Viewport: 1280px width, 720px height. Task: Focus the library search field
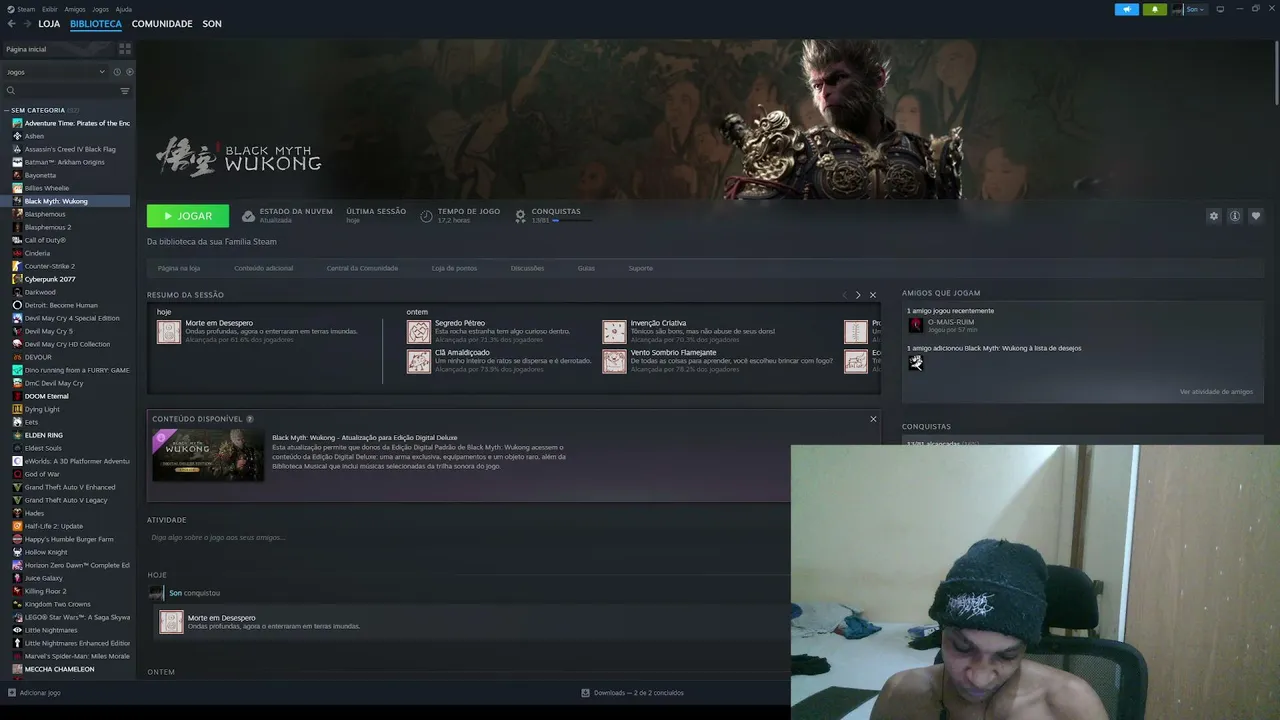coord(66,91)
